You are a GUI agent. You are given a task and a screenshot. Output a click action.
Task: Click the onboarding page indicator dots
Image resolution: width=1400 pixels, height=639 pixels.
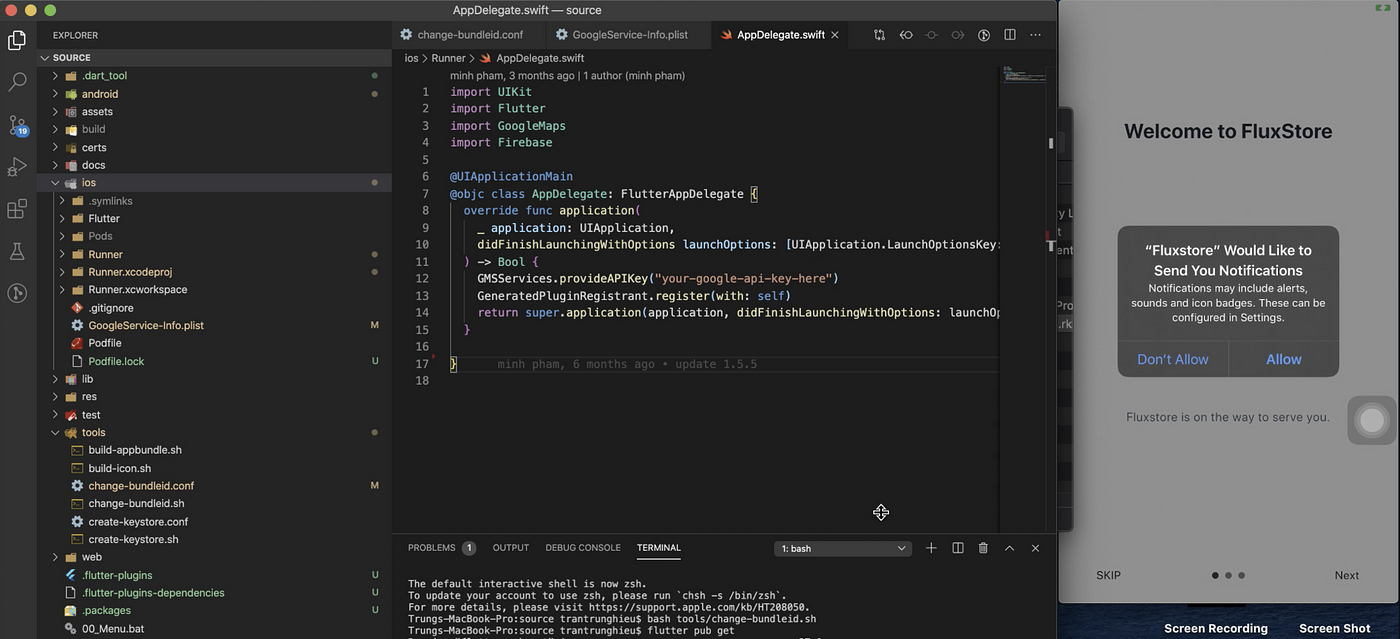pyautogui.click(x=1228, y=575)
